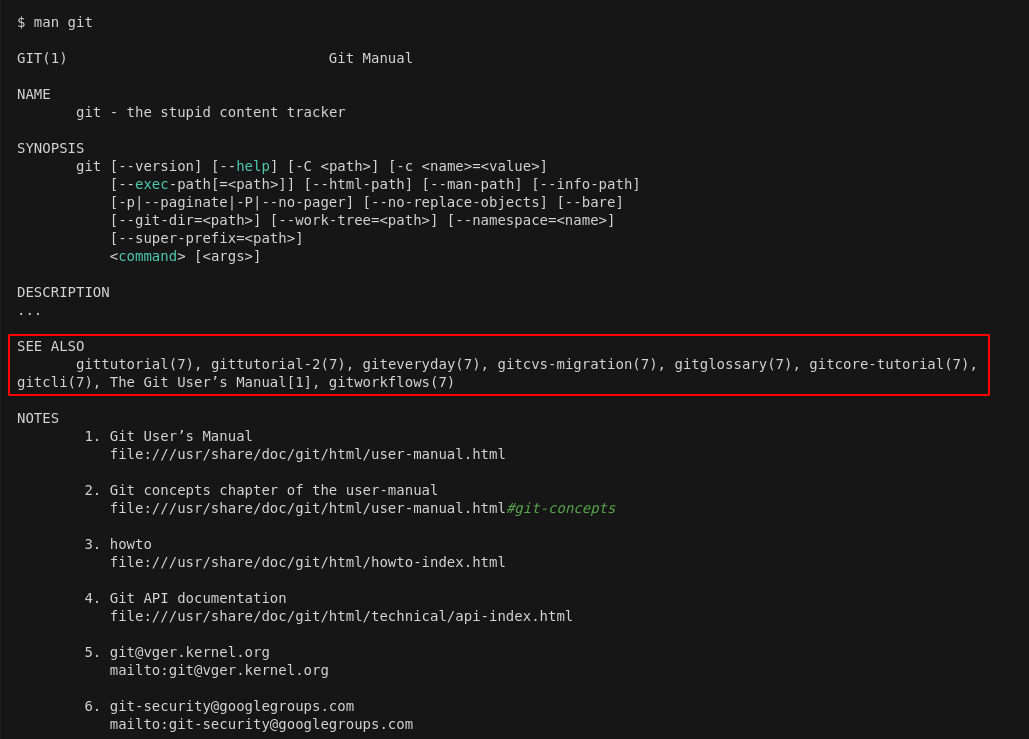This screenshot has width=1029, height=739.
Task: Click the highlighted 'exec' word in synopsis
Action: click(152, 184)
